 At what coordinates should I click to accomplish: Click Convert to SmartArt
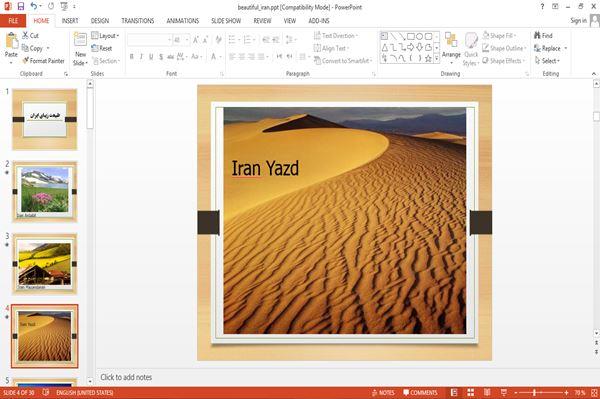click(x=343, y=61)
